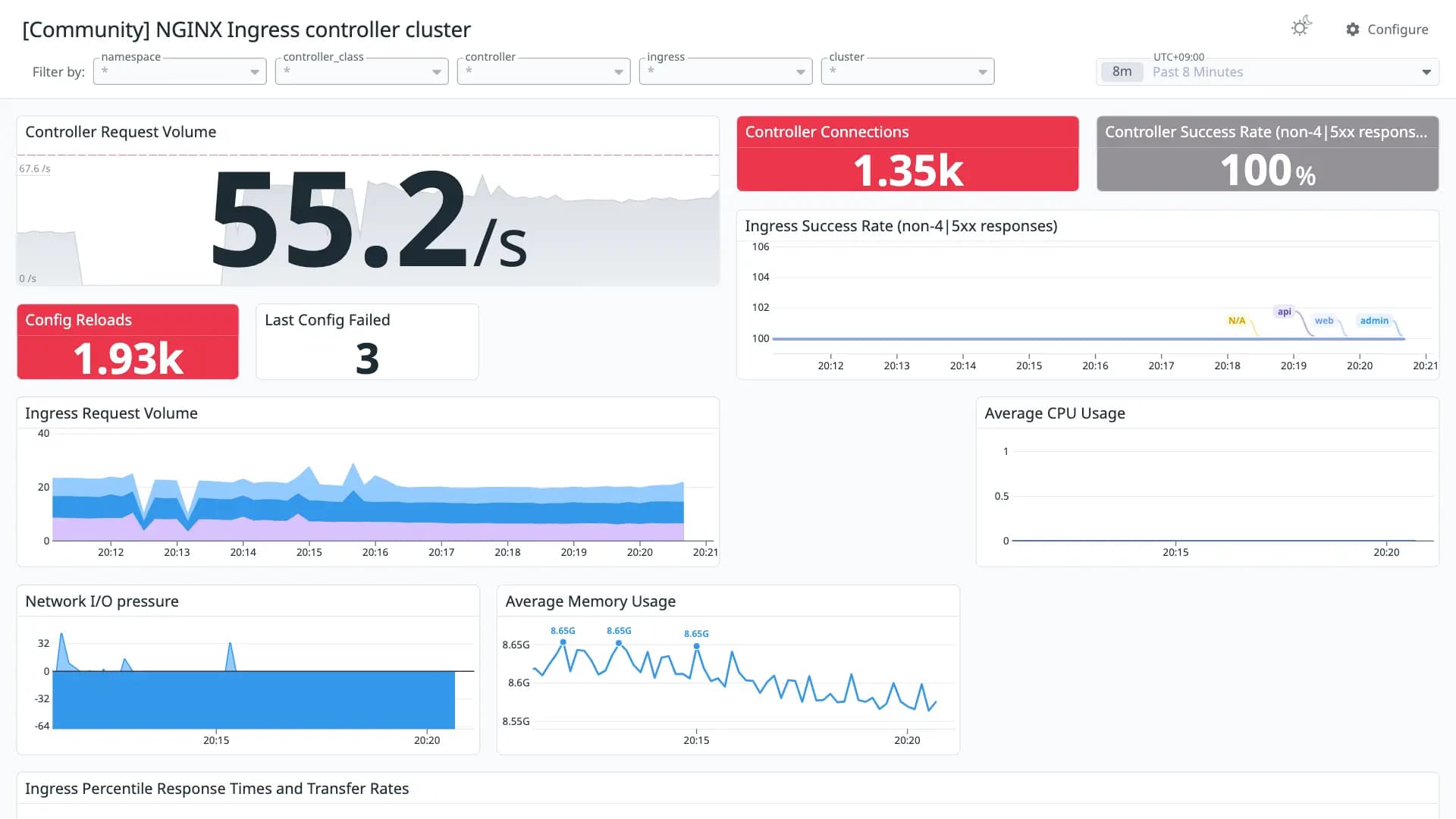Click the third 8.65G memory peak marker
Screen dimensions: 1456x819
[x=696, y=646]
